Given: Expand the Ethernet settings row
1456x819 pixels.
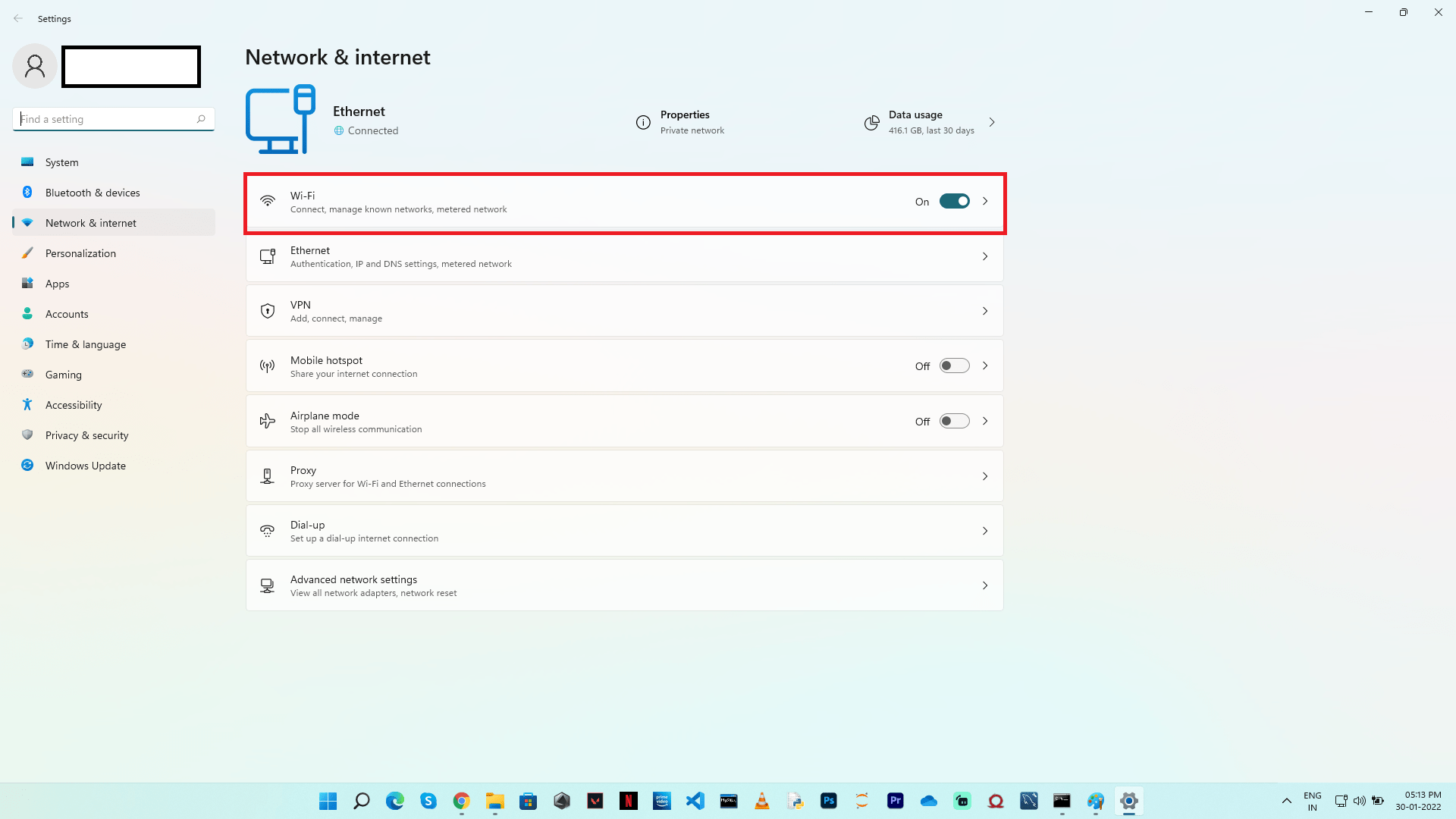Looking at the screenshot, I should click(985, 256).
